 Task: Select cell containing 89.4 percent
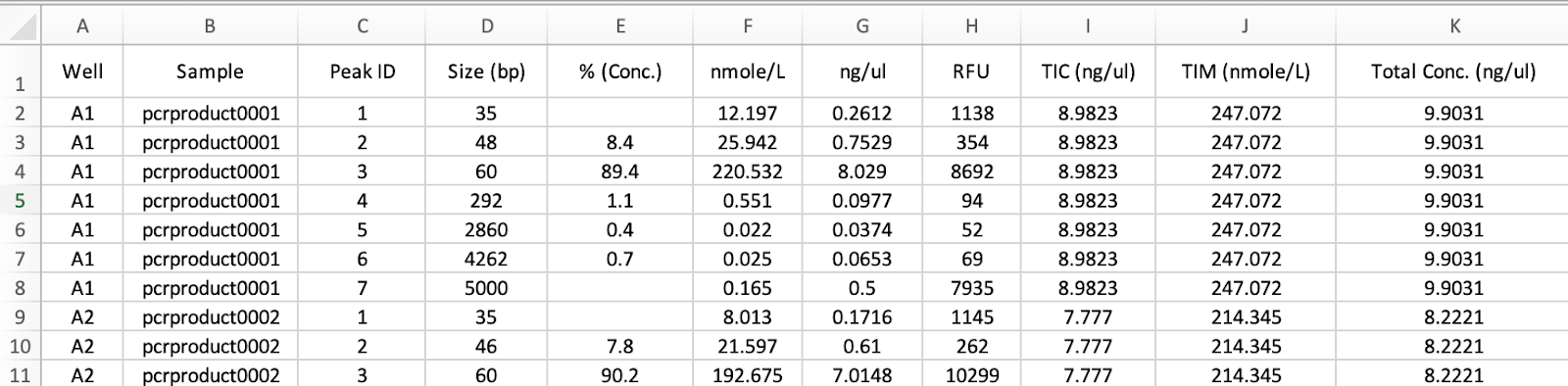pos(619,171)
